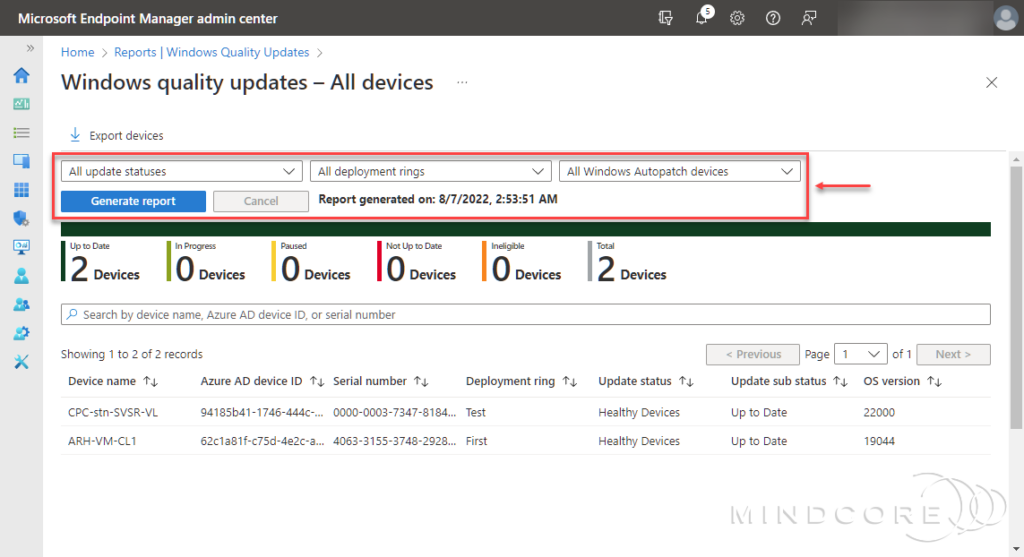Open directory and subscription filter icon
This screenshot has width=1024, height=557.
pyautogui.click(x=665, y=18)
